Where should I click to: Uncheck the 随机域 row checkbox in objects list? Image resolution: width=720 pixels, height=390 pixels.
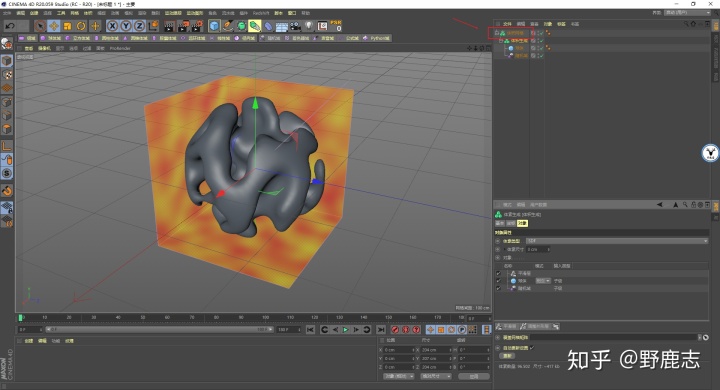coord(498,288)
